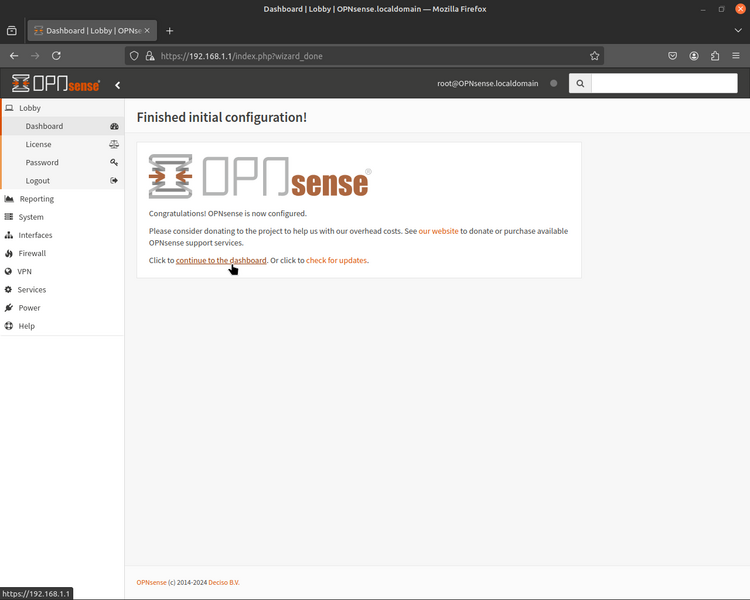Click the License scales icon

pos(114,144)
